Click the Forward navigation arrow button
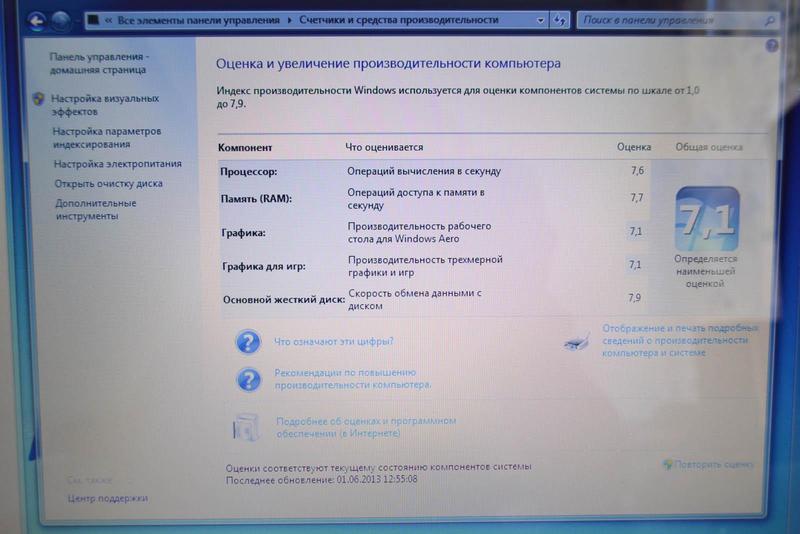The height and width of the screenshot is (534, 800). pos(63,18)
